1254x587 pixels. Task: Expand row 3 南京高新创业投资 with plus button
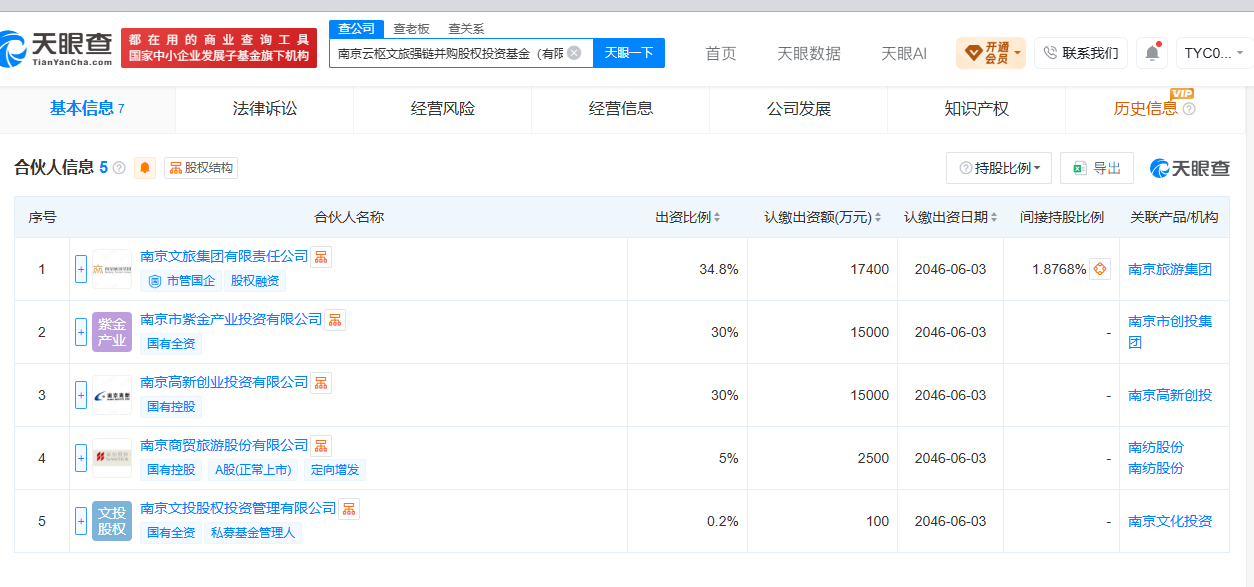tap(81, 395)
